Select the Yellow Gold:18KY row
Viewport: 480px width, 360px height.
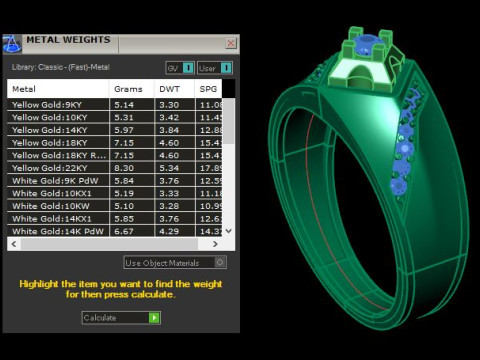pyautogui.click(x=114, y=143)
